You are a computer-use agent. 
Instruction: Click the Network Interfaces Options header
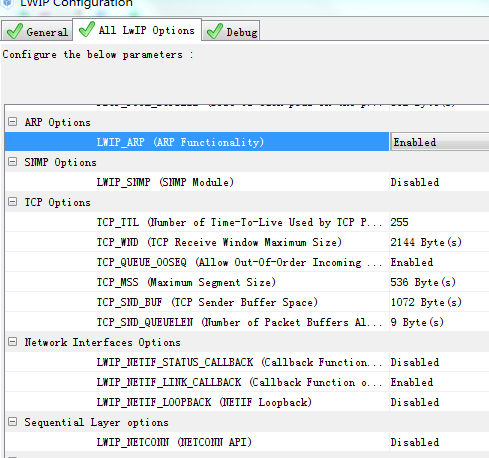pos(102,342)
